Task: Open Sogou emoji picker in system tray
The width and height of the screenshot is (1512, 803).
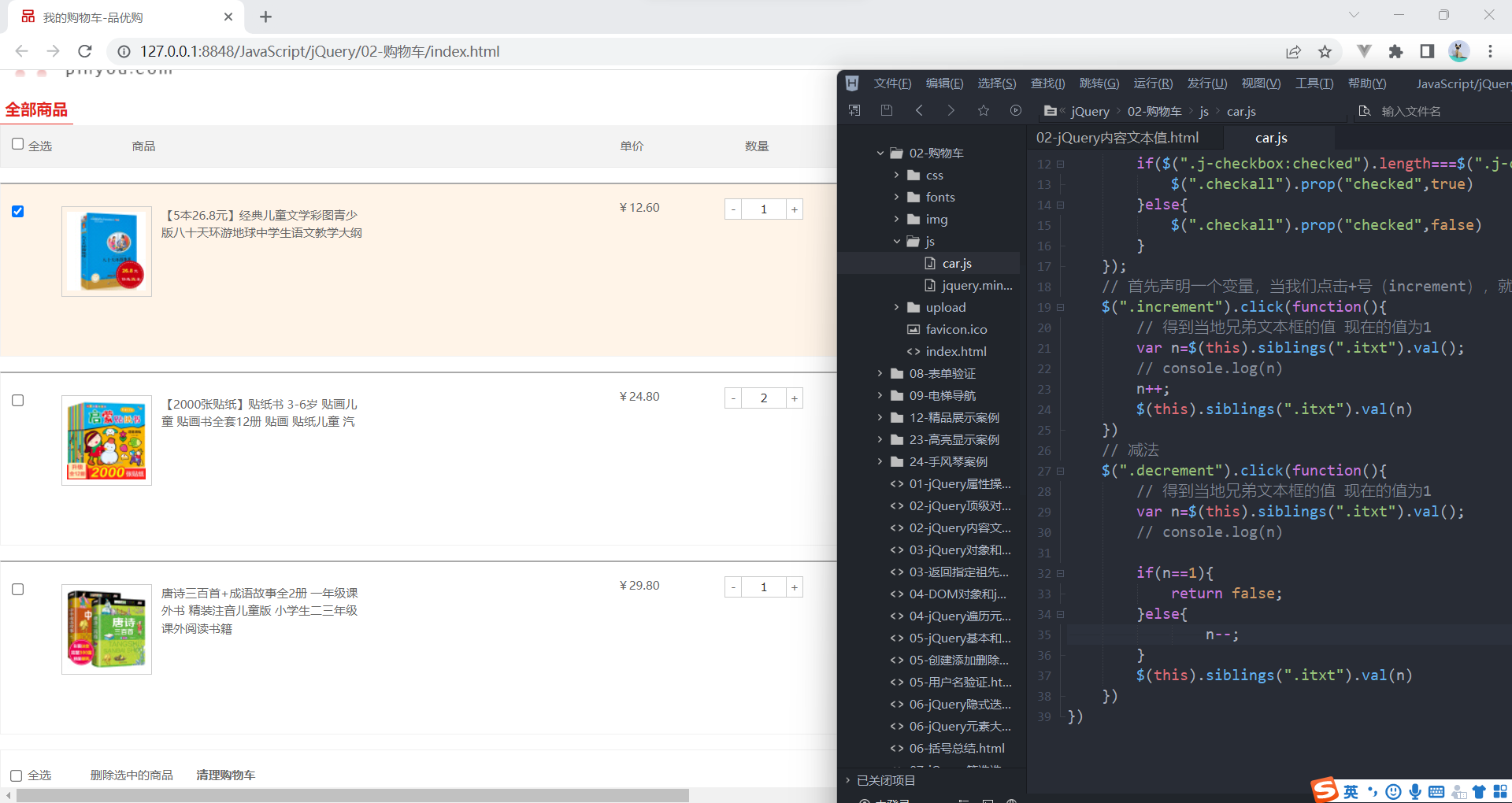Action: click(1394, 791)
